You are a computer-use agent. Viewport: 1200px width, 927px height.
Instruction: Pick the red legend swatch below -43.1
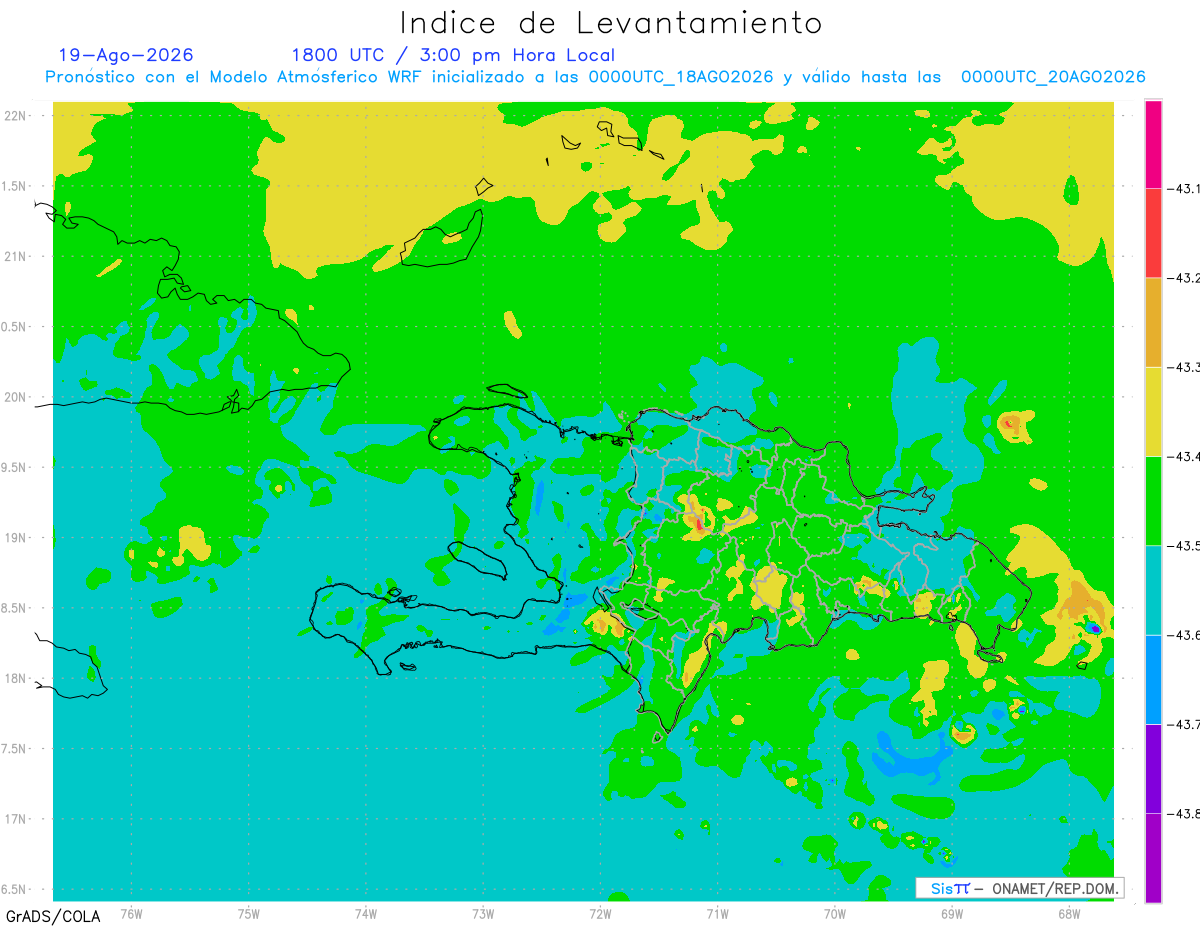point(1153,232)
